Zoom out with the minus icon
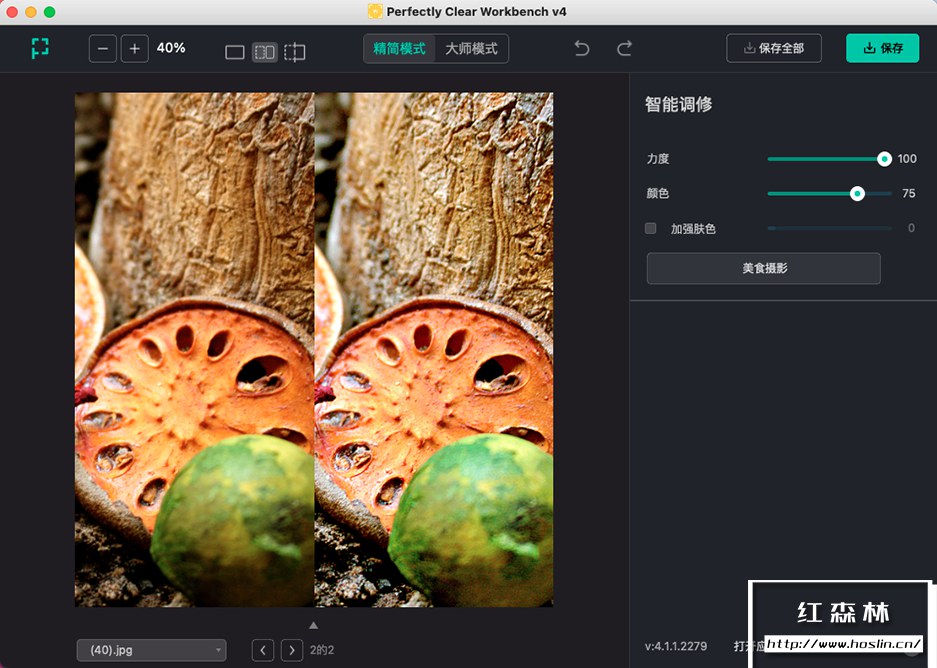Screen dimensions: 937x668 (x=102, y=48)
